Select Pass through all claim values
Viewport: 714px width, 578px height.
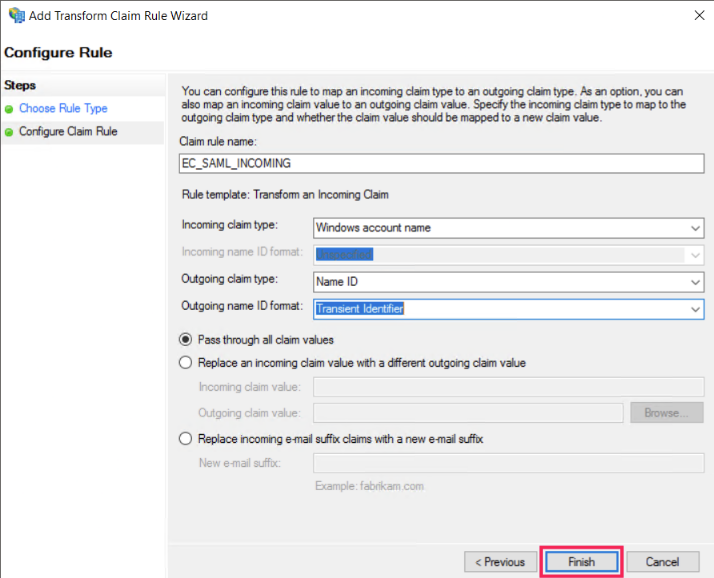(185, 340)
